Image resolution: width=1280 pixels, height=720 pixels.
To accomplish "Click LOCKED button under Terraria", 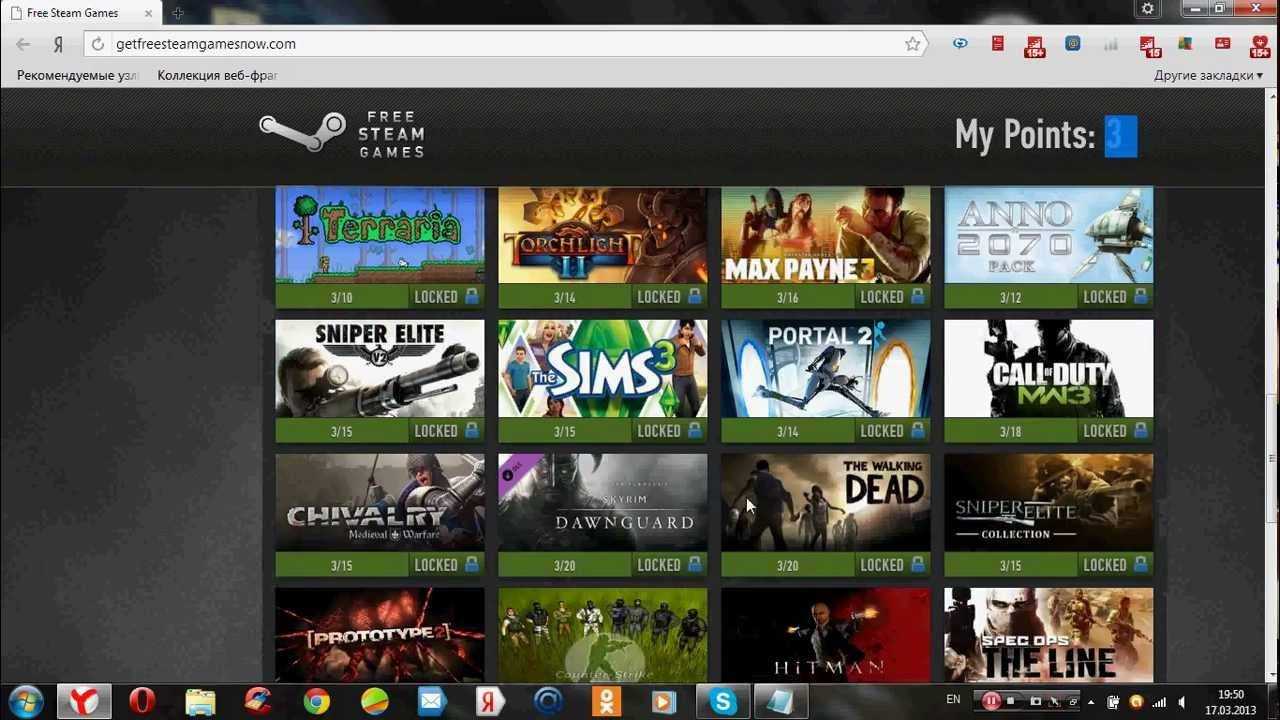I will pos(447,296).
